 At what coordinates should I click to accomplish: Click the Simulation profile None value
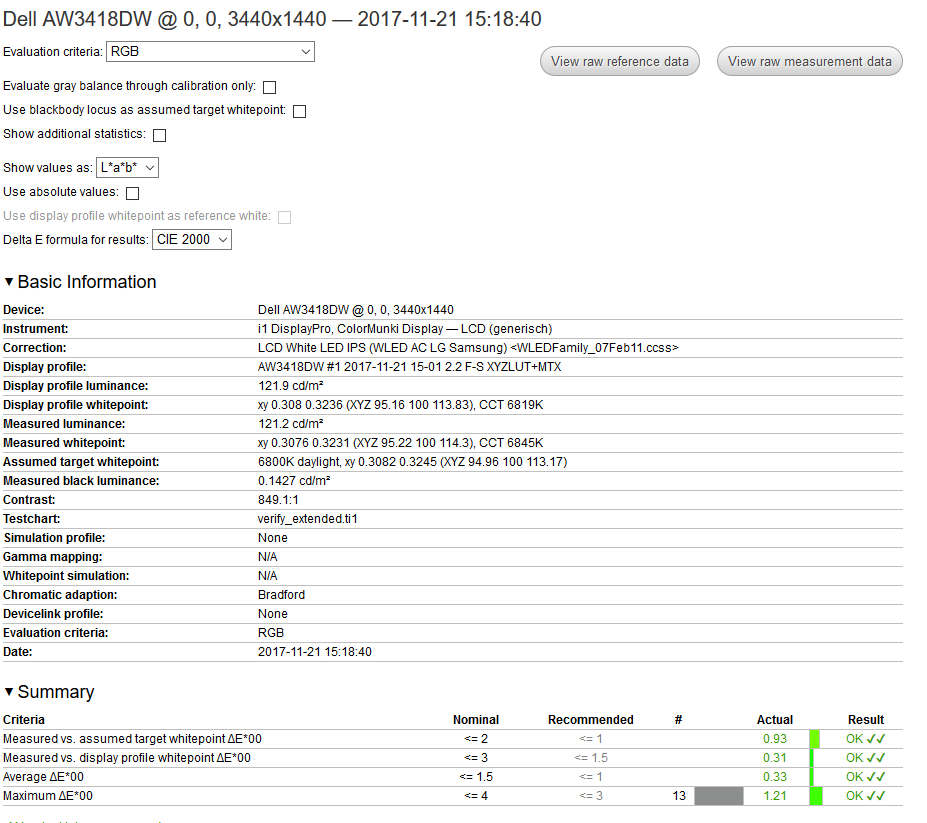pos(273,538)
